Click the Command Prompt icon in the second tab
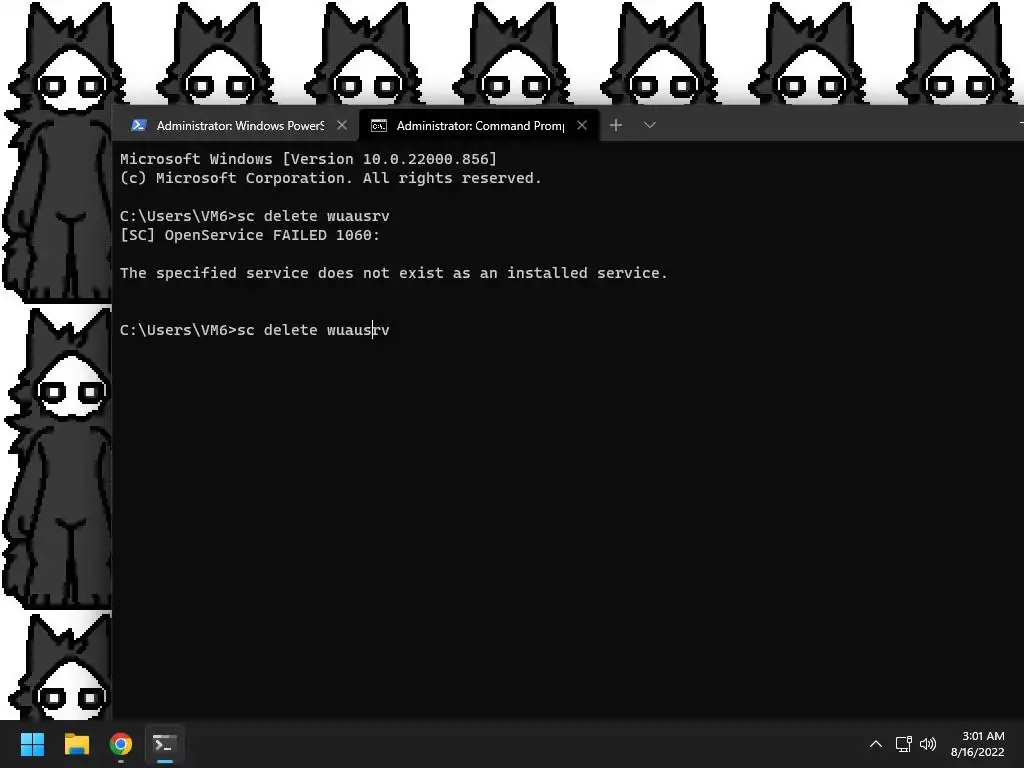Screen dimensions: 1024x768 coord(379,126)
